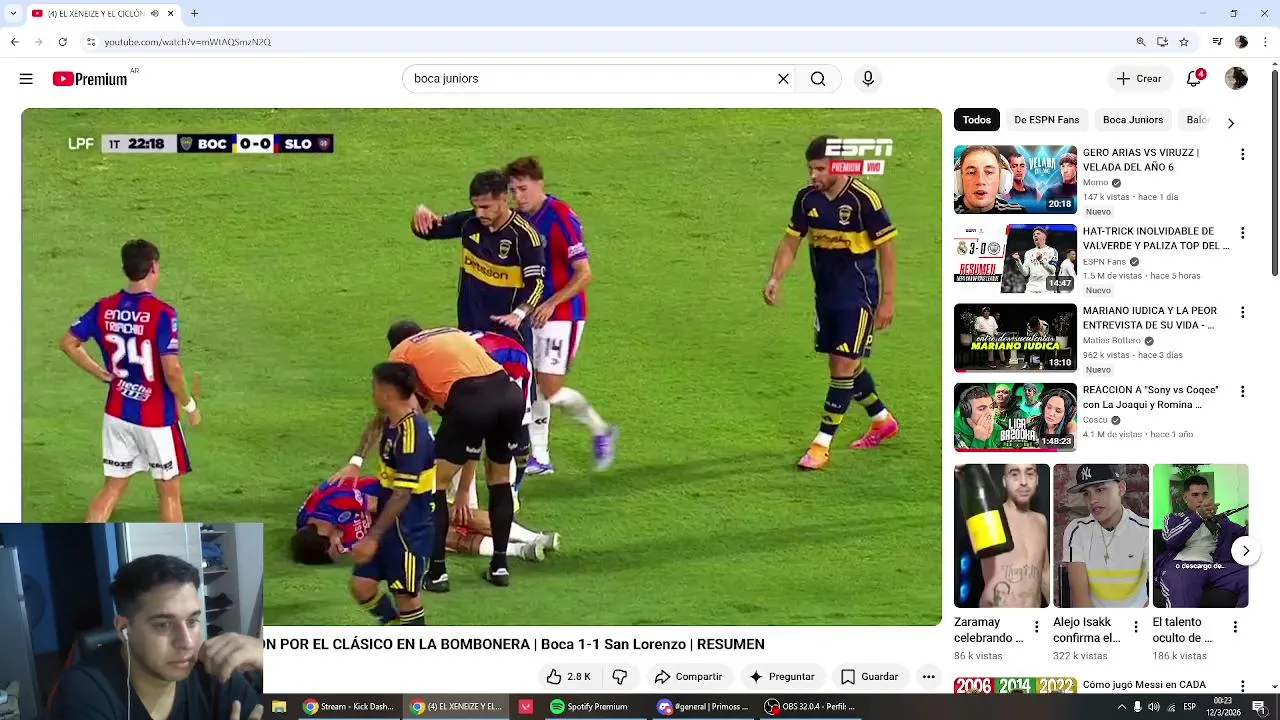Open the tab search dropdown
This screenshot has height=720, width=1280.
coord(13,14)
